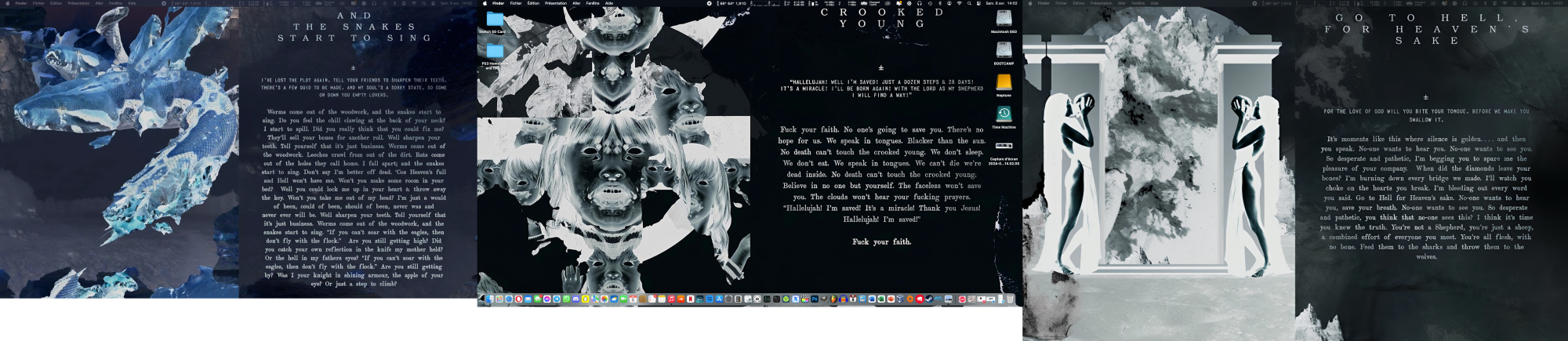
Task: Open Music app from the Dock
Action: (671, 299)
